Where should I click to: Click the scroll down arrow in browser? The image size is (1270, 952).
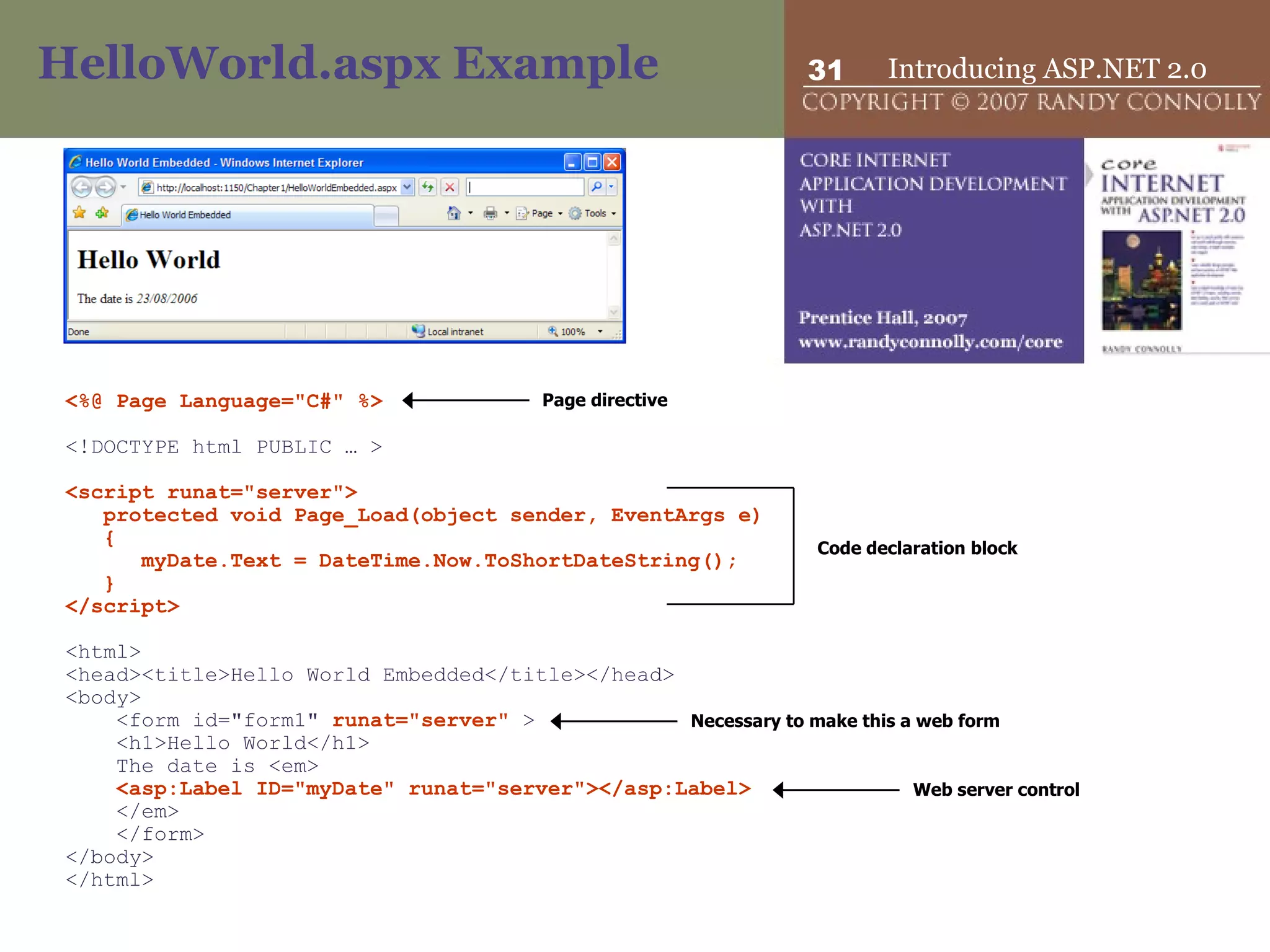(614, 312)
